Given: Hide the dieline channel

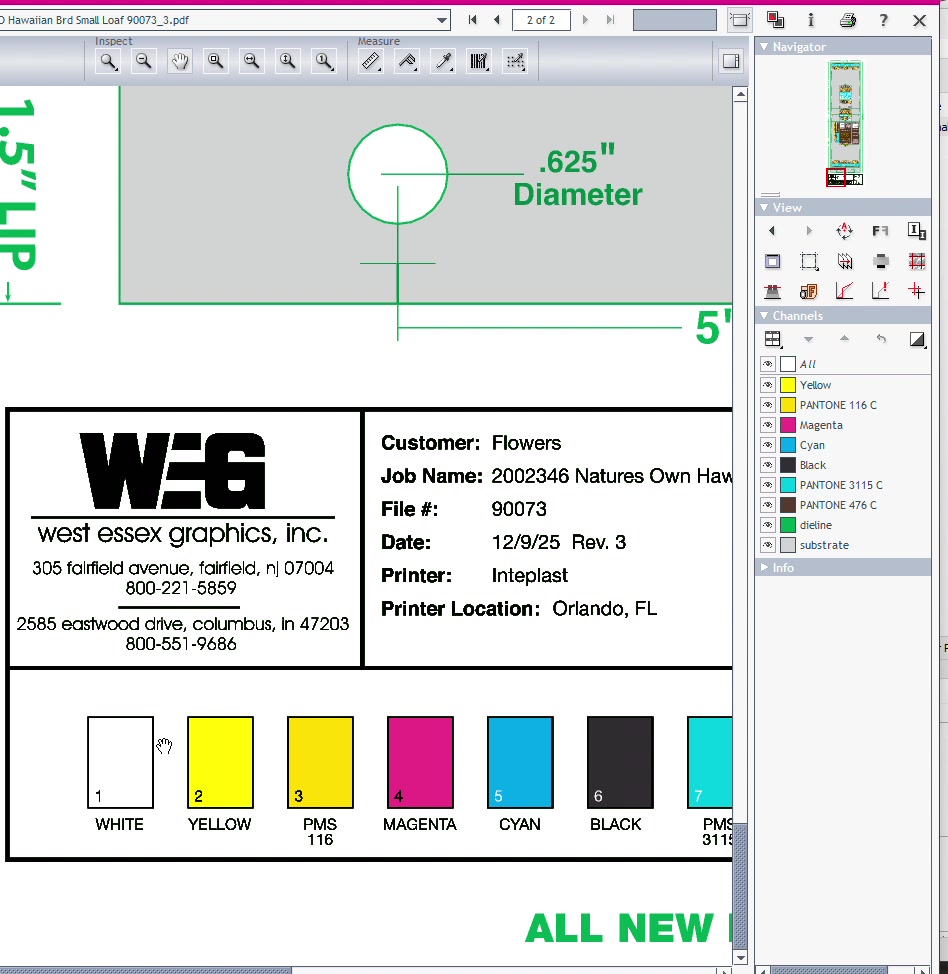Looking at the screenshot, I should (767, 524).
